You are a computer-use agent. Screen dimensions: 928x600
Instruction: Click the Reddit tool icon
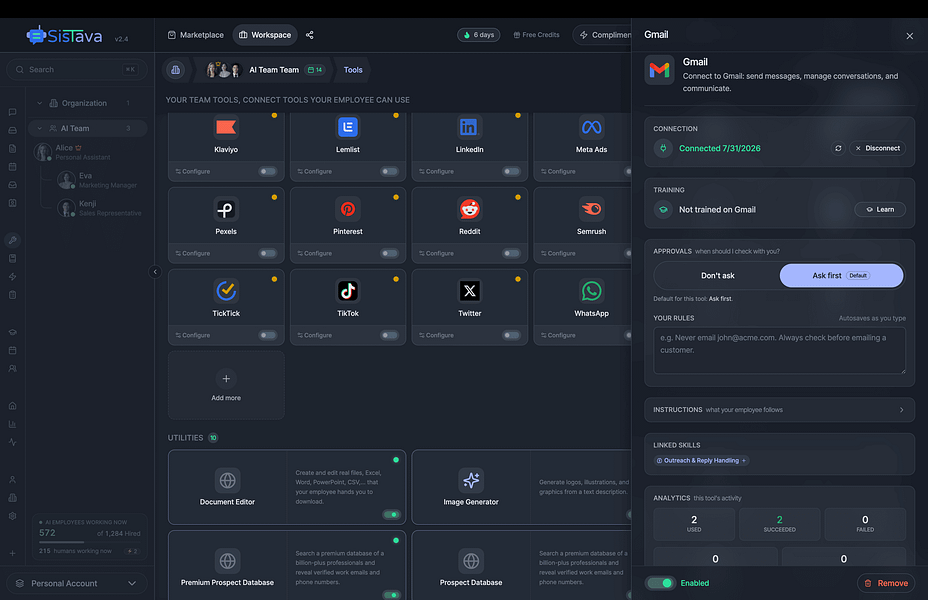469,209
